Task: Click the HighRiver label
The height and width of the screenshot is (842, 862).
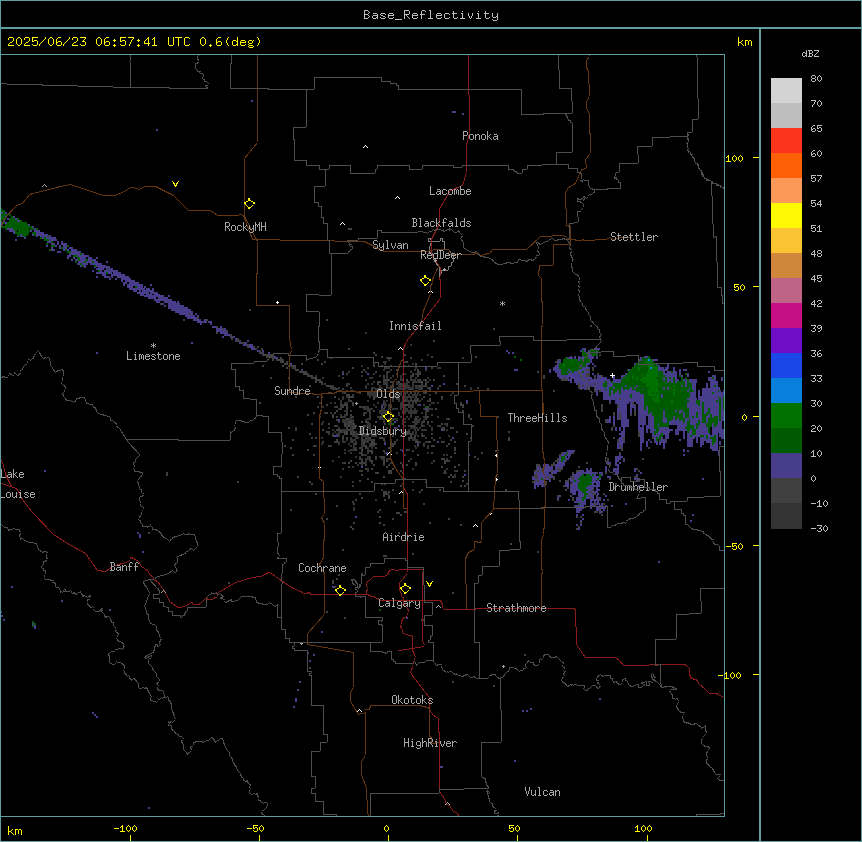Action: pos(430,743)
